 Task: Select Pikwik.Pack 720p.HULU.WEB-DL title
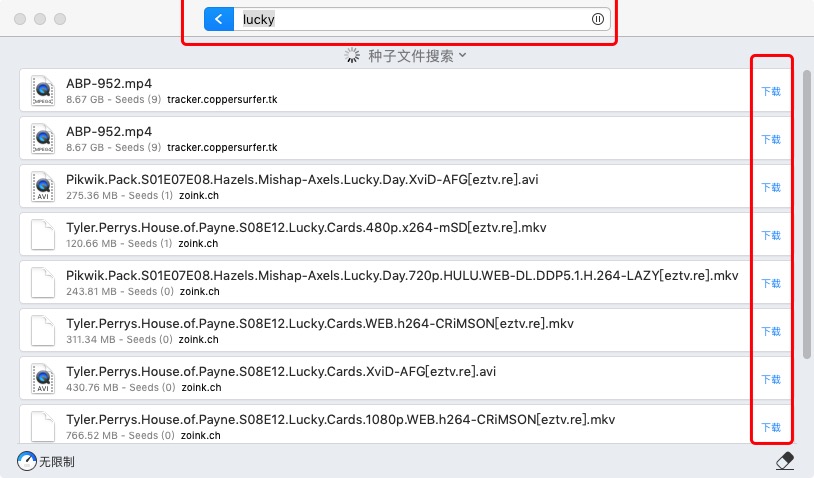coord(402,276)
